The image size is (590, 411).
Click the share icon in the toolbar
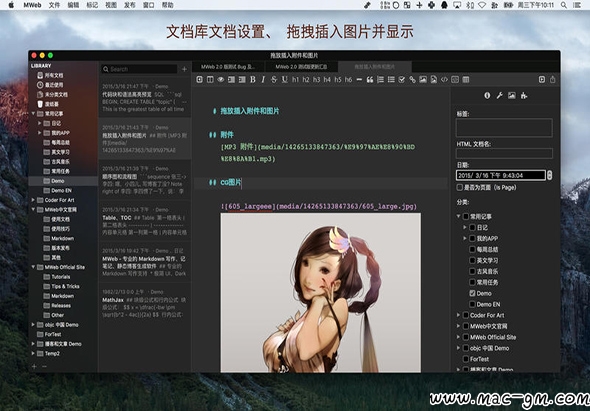coord(552,79)
